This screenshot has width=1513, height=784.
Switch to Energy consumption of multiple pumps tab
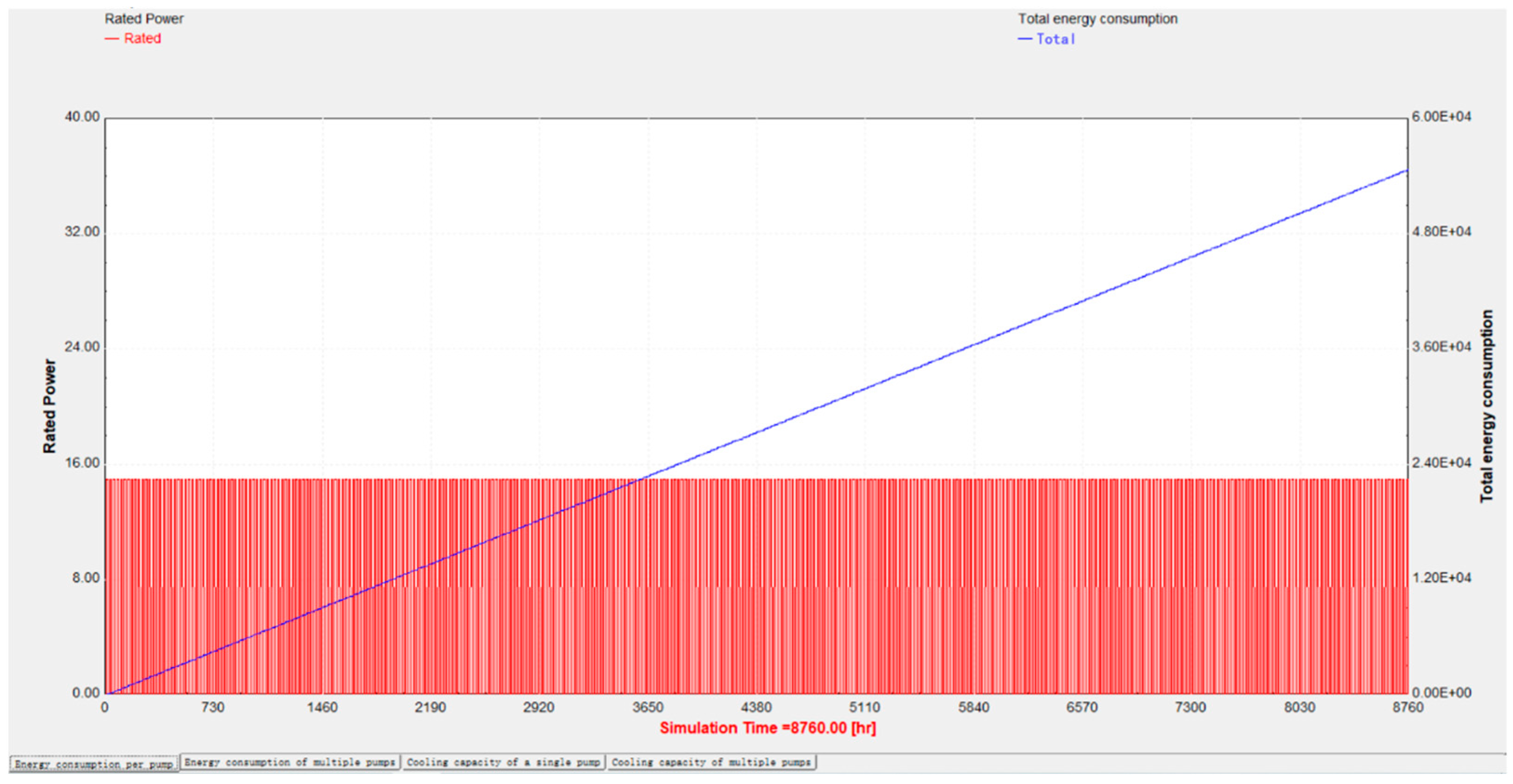[290, 762]
